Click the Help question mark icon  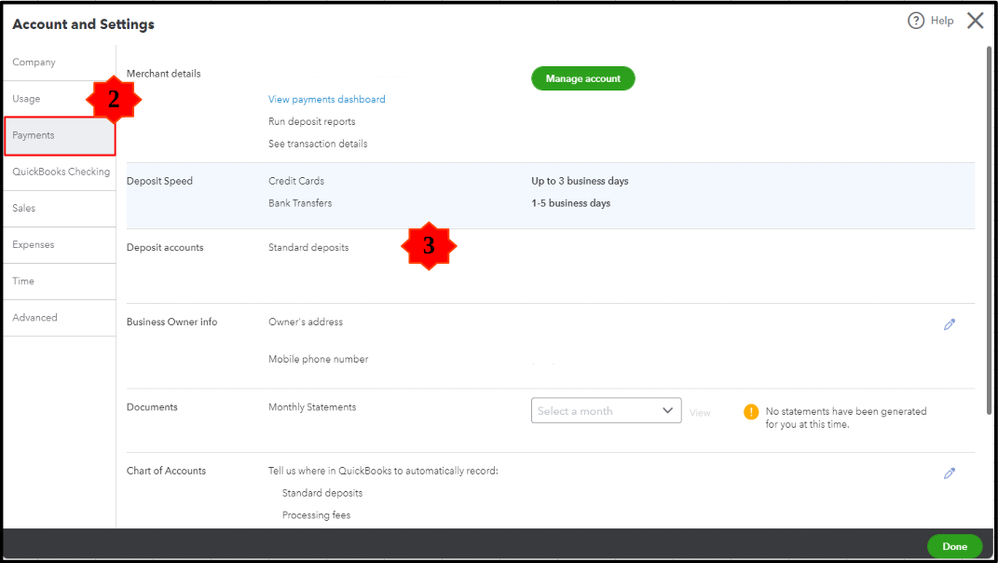915,21
